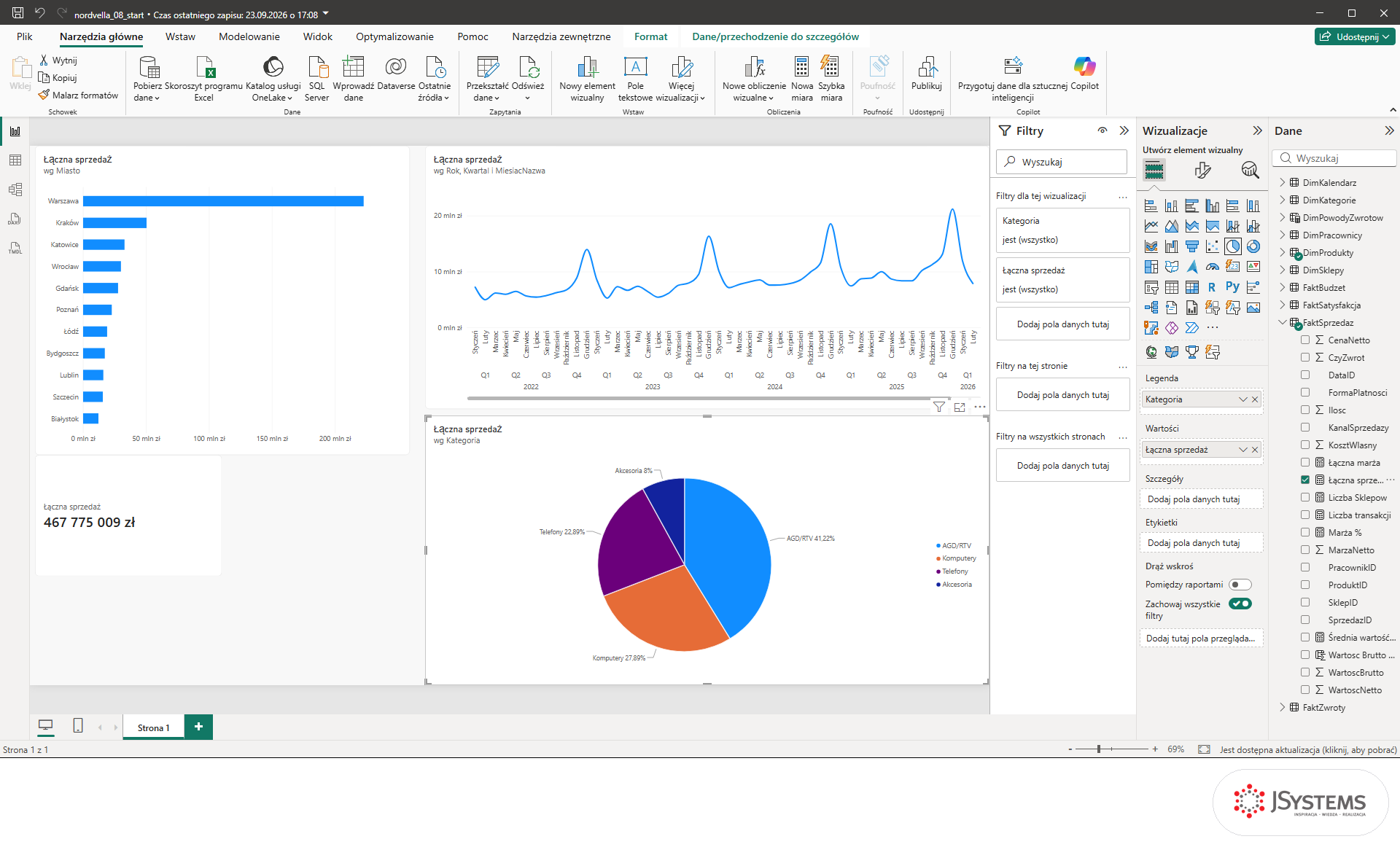Switch to the Strona 1 page tab
The width and height of the screenshot is (1400, 847).
click(x=153, y=727)
